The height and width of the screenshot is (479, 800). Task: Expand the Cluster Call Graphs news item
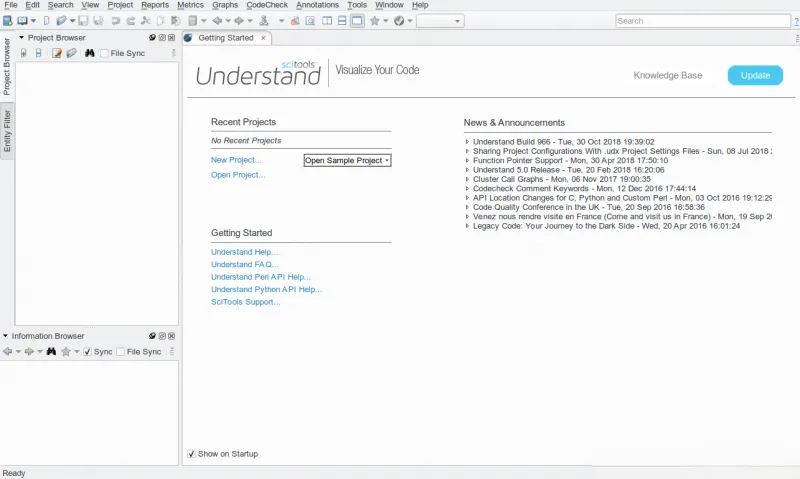pos(467,179)
